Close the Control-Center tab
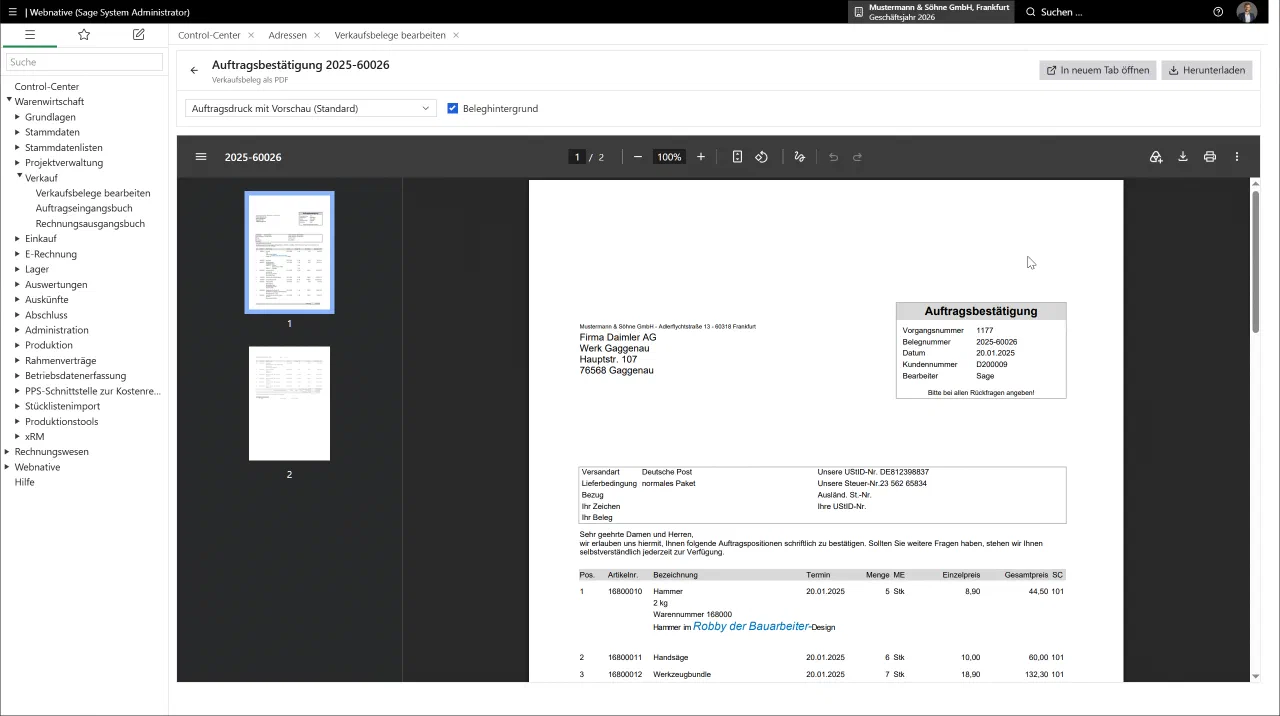Viewport: 1280px width, 716px height. click(251, 35)
